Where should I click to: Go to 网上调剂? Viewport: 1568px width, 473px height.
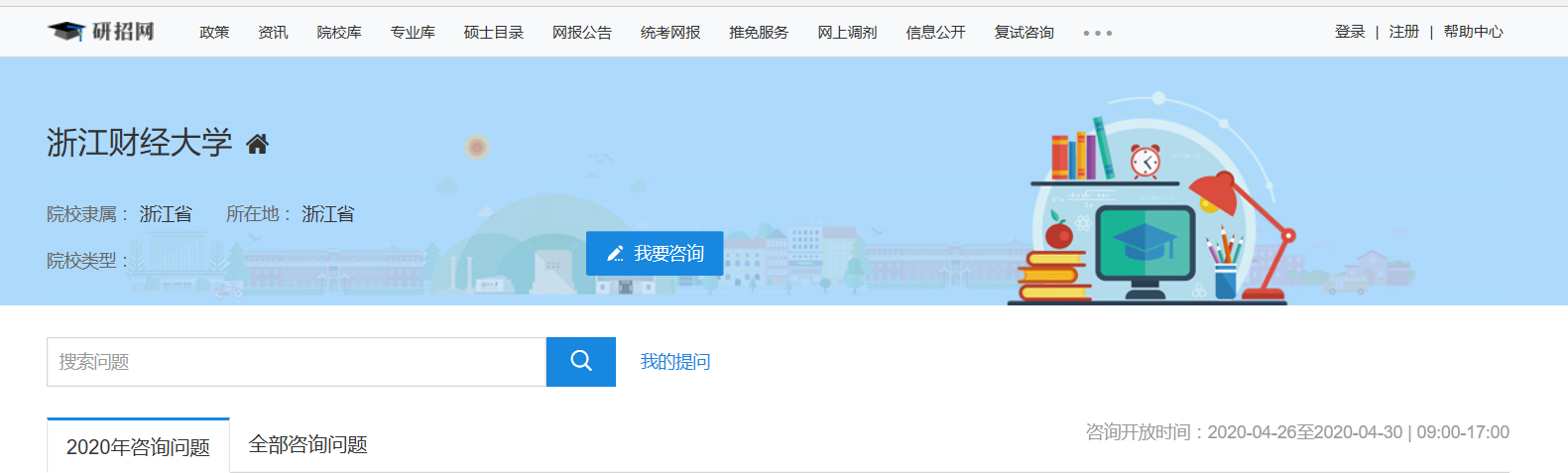(x=847, y=33)
